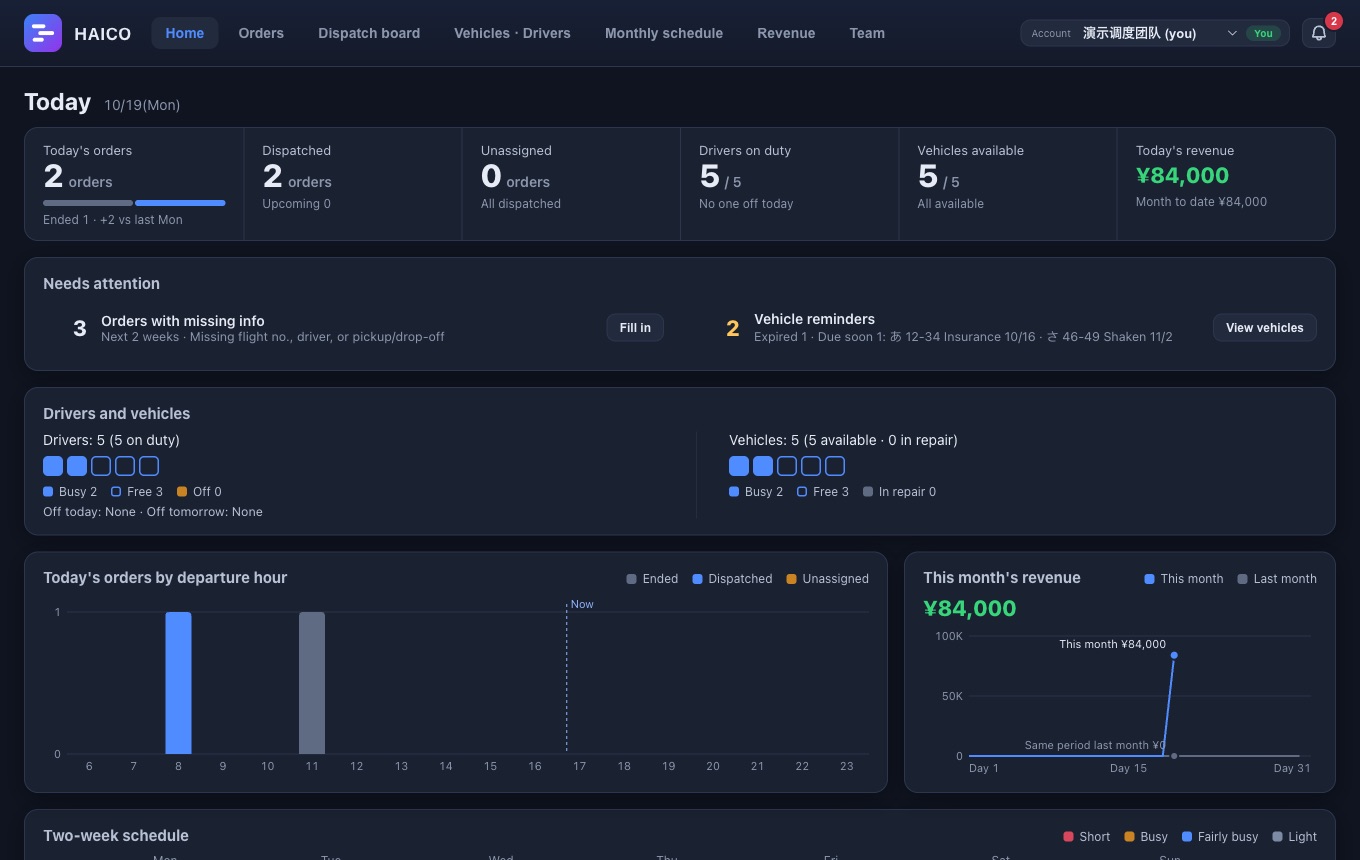Click the Today's orders card label
The image size is (1360, 860).
pos(88,151)
